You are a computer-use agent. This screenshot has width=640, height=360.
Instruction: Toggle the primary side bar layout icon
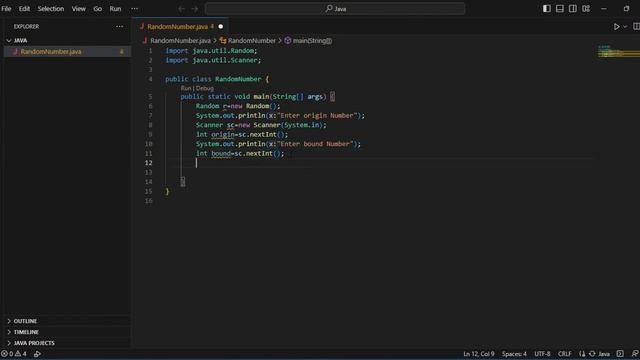click(547, 9)
